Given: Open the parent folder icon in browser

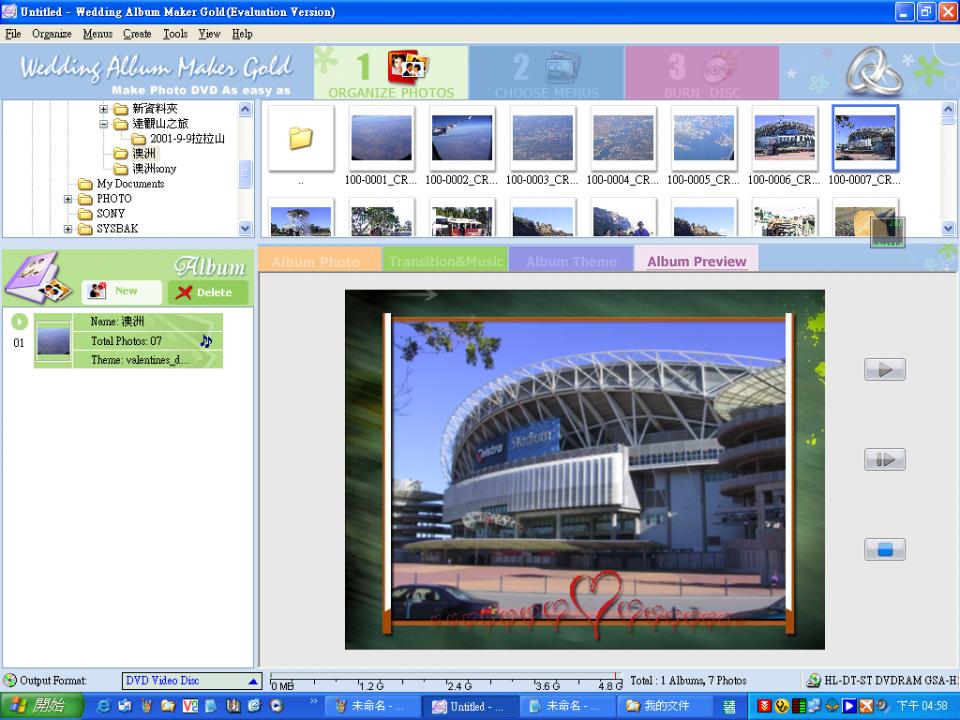Looking at the screenshot, I should pos(301,139).
